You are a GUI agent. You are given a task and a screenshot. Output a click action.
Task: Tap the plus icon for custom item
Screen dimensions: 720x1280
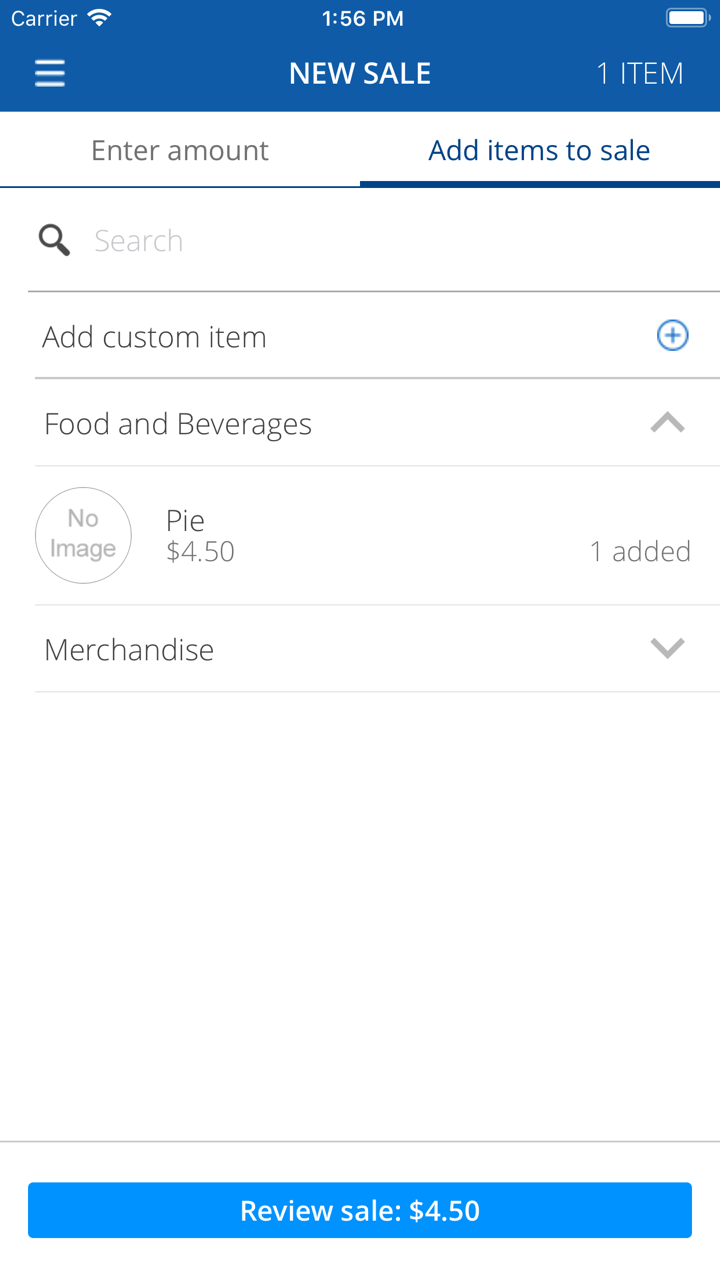672,336
